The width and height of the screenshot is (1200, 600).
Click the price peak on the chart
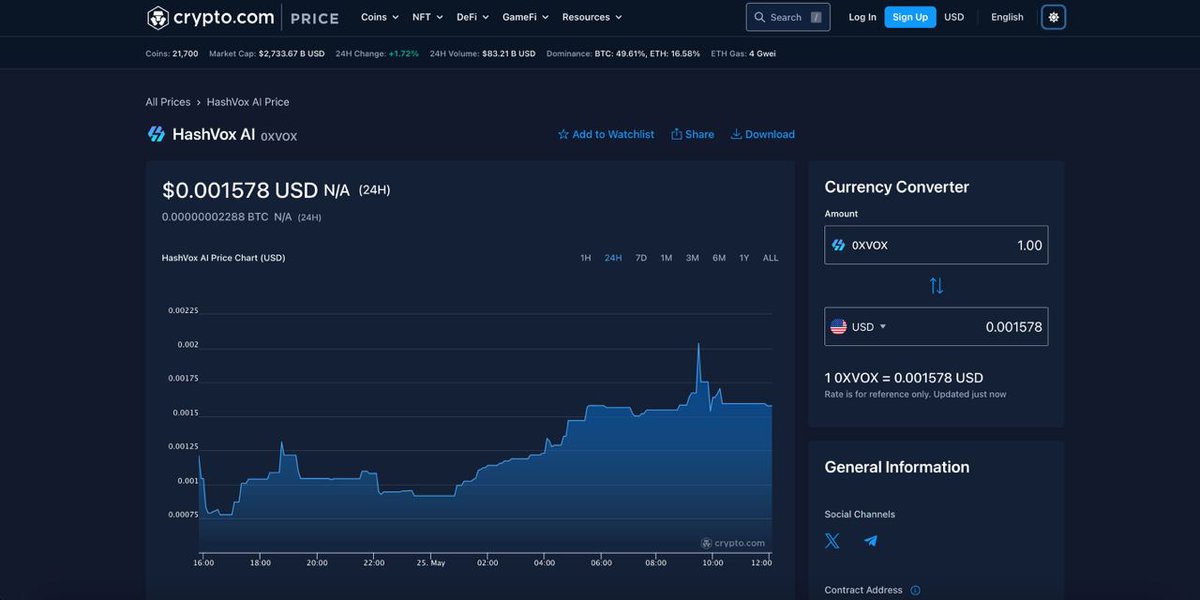point(698,345)
